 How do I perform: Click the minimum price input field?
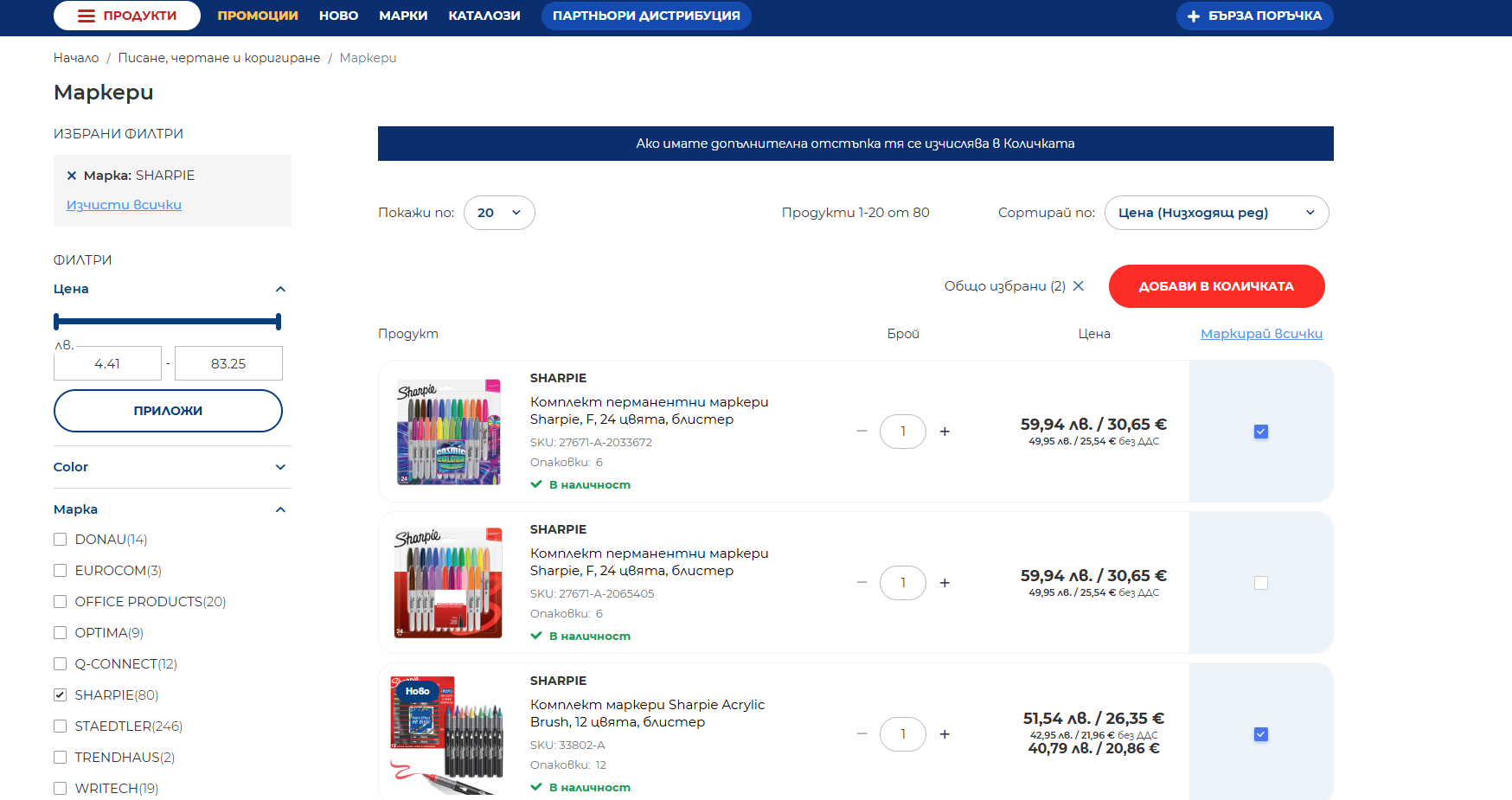click(108, 364)
